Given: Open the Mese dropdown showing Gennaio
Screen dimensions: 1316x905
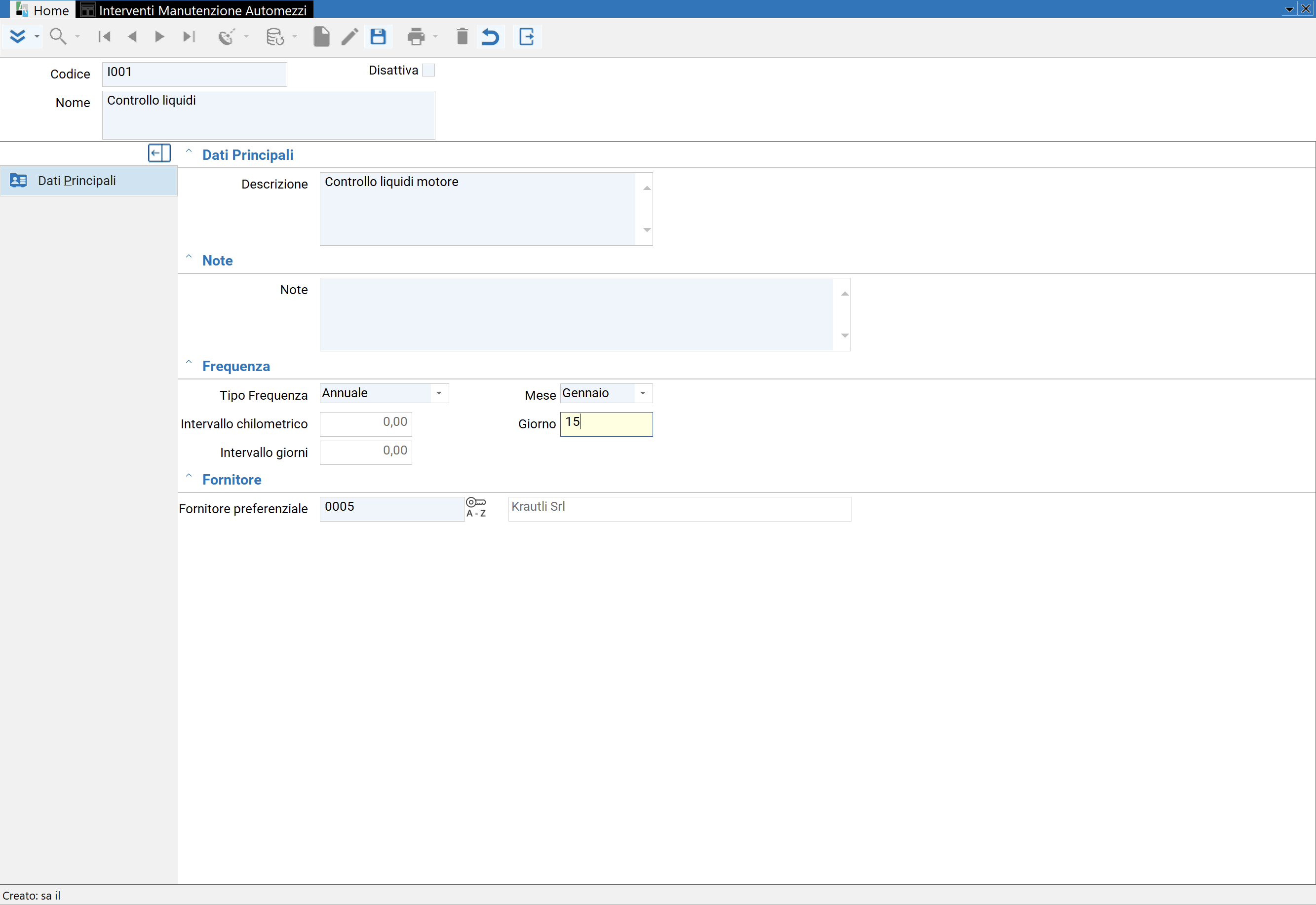Looking at the screenshot, I should pyautogui.click(x=643, y=393).
